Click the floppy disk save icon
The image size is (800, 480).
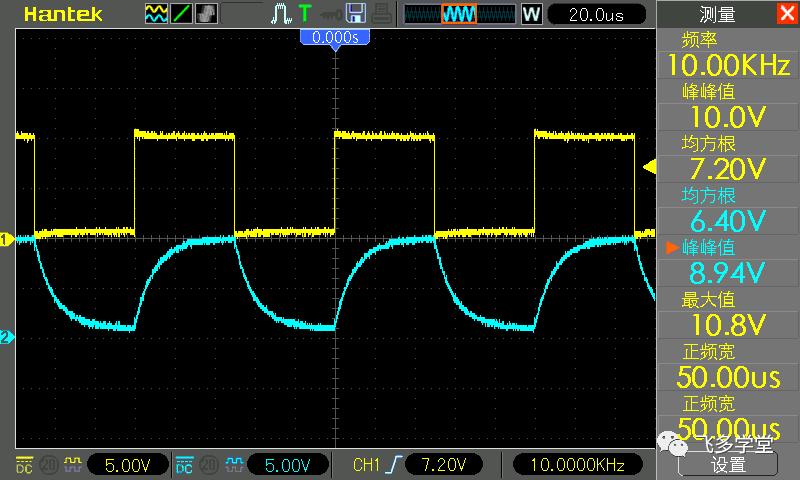pyautogui.click(x=356, y=14)
